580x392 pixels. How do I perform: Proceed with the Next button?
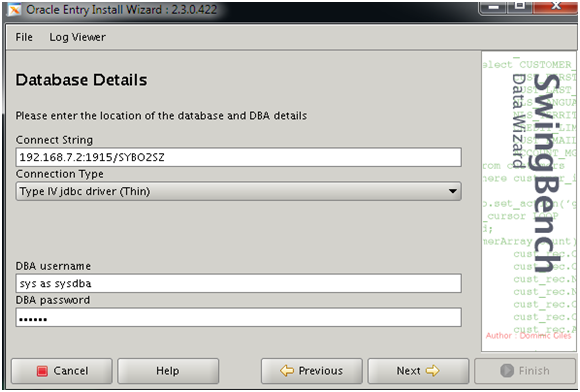418,371
